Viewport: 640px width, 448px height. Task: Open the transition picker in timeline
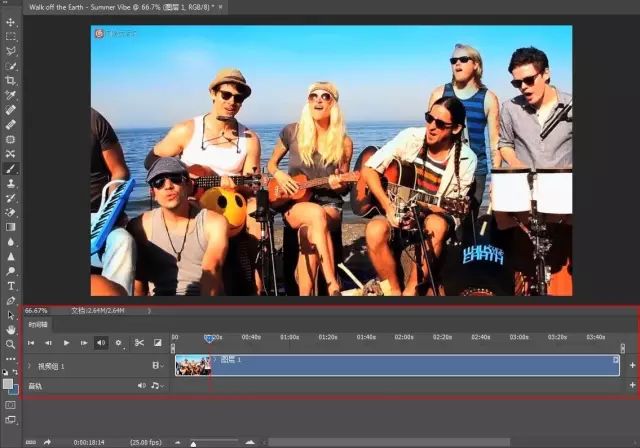pyautogui.click(x=158, y=343)
